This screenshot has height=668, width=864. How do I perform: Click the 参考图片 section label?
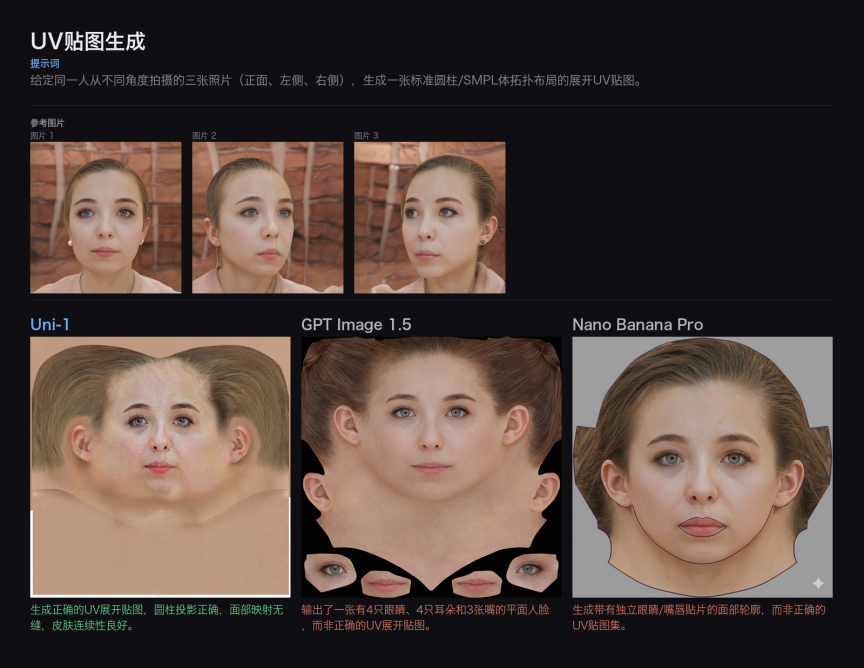(x=47, y=123)
